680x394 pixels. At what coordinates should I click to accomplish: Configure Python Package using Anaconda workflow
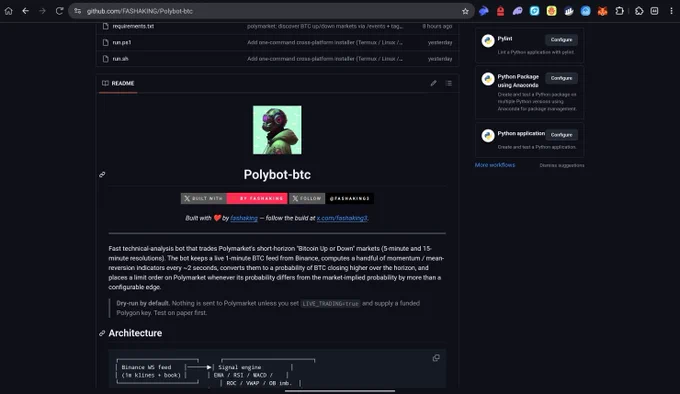tap(561, 78)
